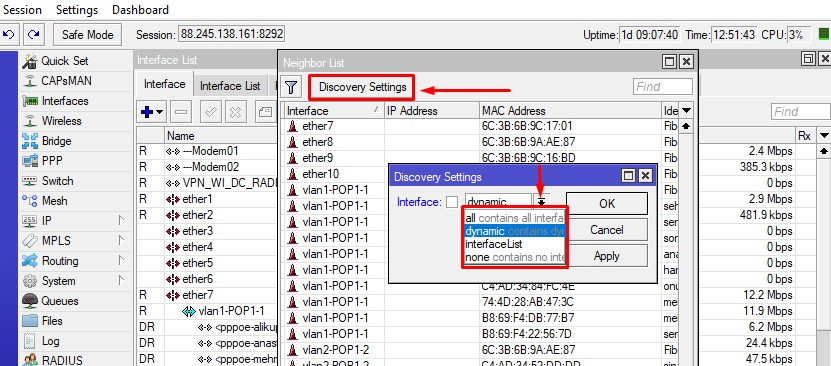This screenshot has height=366, width=831.
Task: Click the minus remove icon
Action: click(x=181, y=112)
